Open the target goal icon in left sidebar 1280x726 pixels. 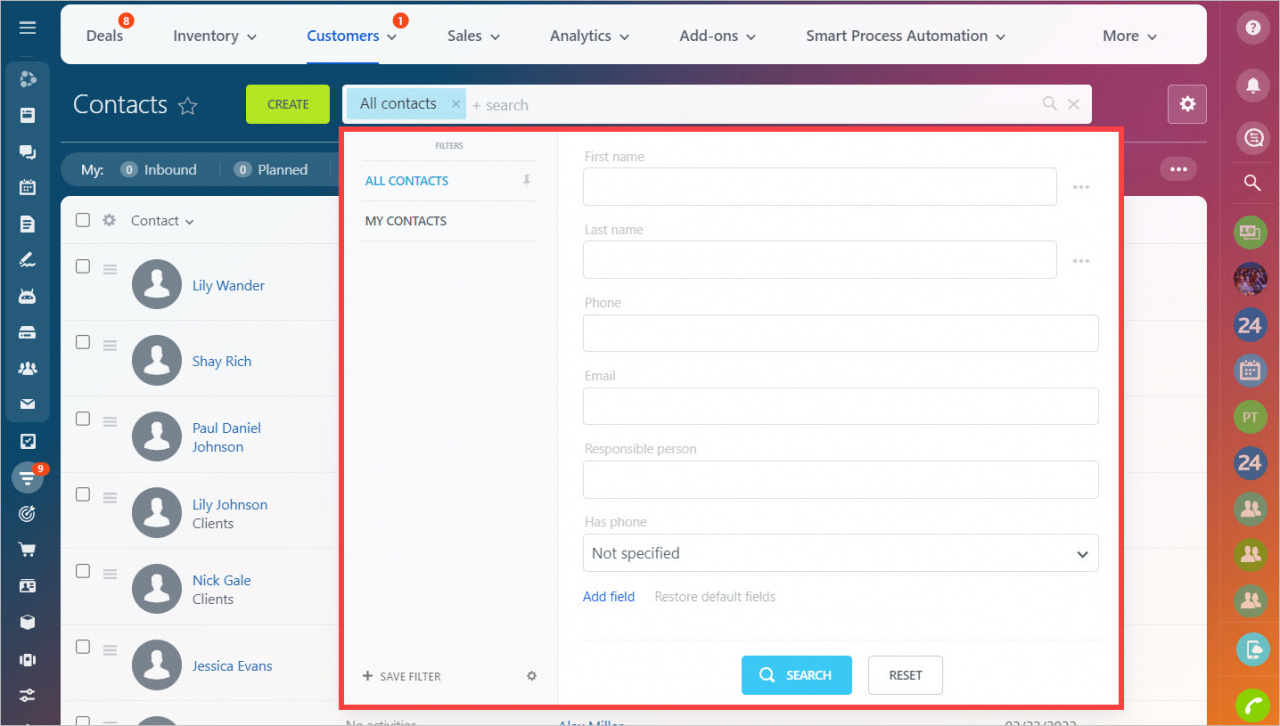click(28, 514)
